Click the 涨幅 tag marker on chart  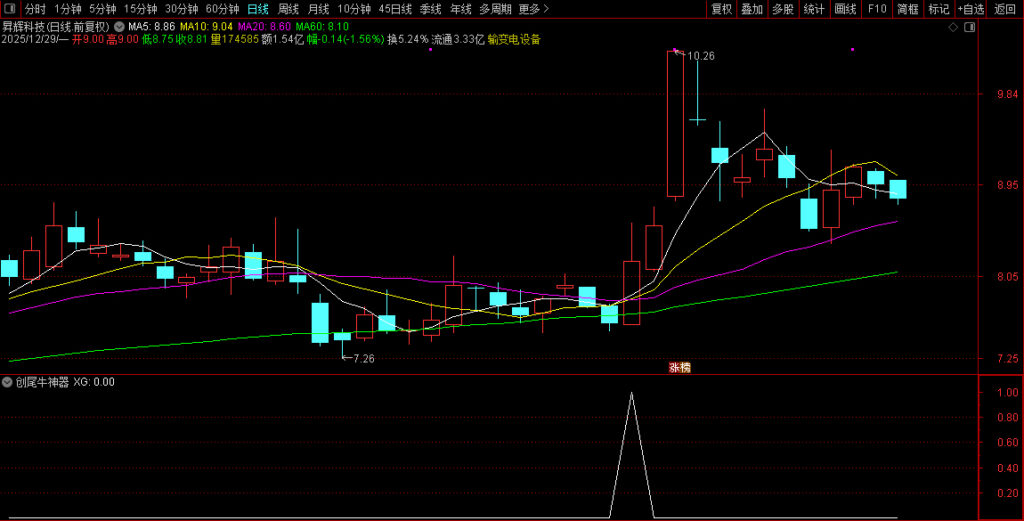click(680, 367)
